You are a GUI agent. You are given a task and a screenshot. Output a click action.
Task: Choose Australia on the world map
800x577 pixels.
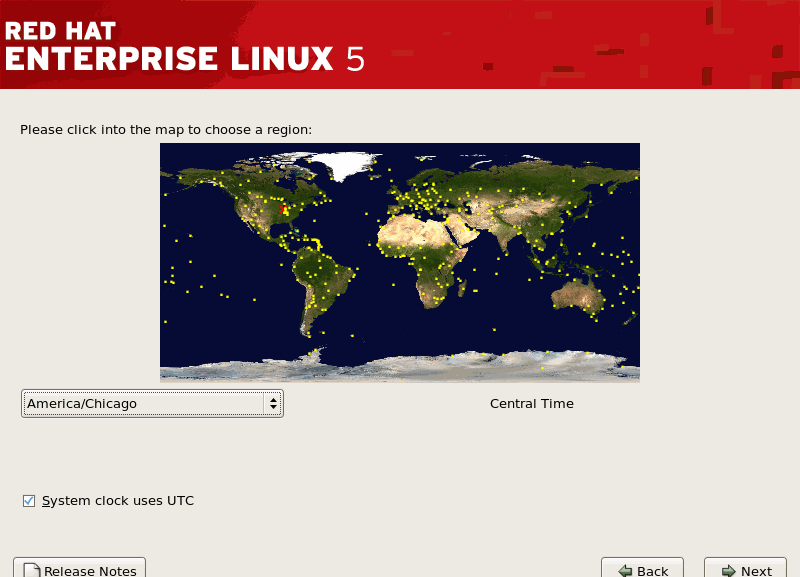coord(580,295)
